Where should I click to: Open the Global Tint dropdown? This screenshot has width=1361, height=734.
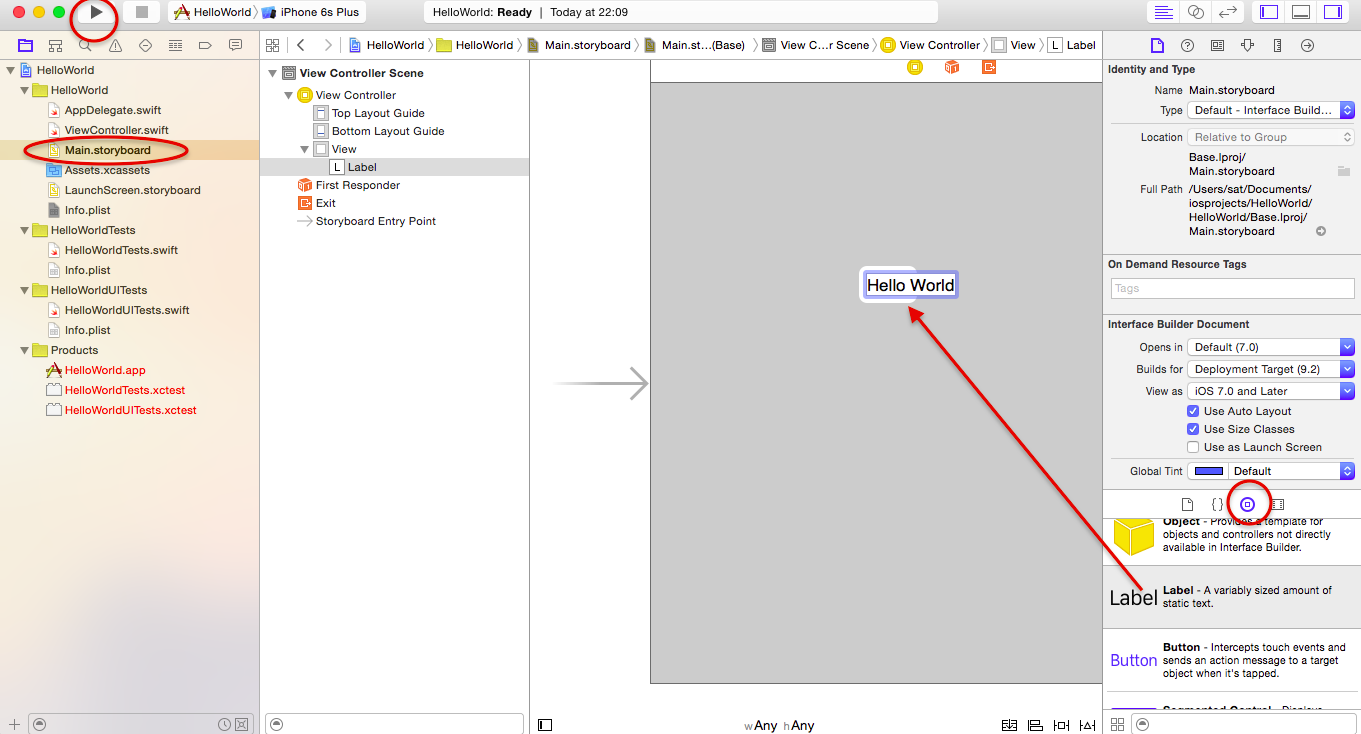pyautogui.click(x=1291, y=471)
